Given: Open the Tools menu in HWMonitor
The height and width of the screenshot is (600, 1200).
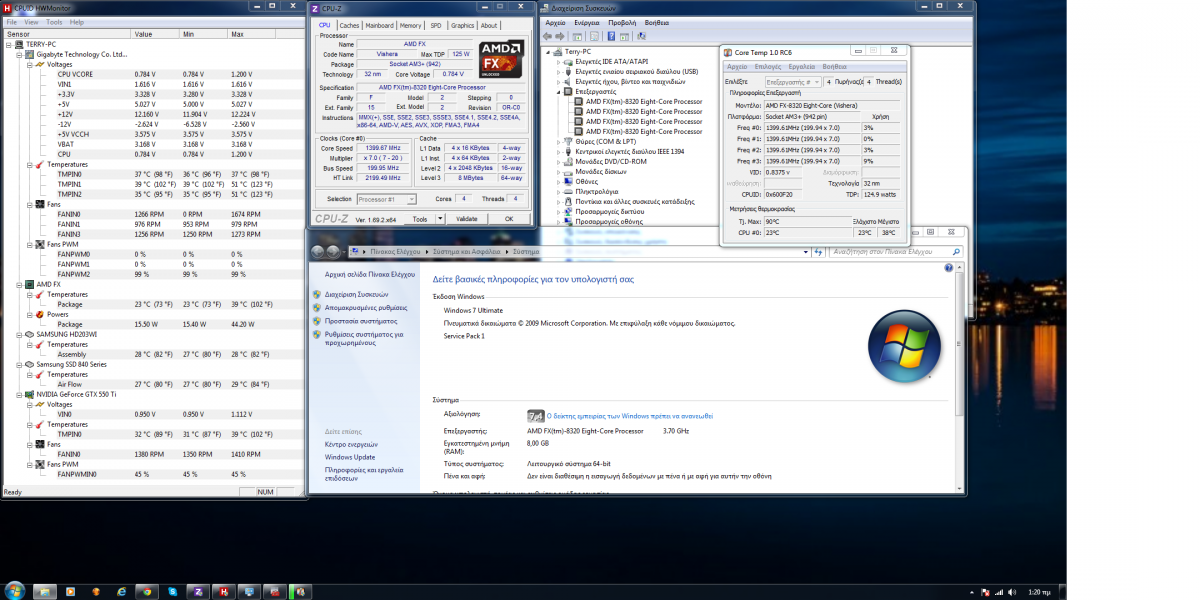Looking at the screenshot, I should (53, 21).
